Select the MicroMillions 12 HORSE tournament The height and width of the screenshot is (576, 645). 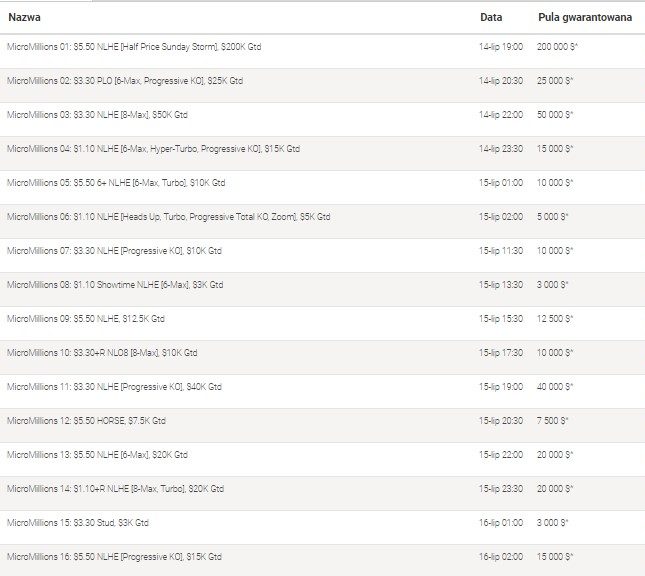(x=86, y=421)
